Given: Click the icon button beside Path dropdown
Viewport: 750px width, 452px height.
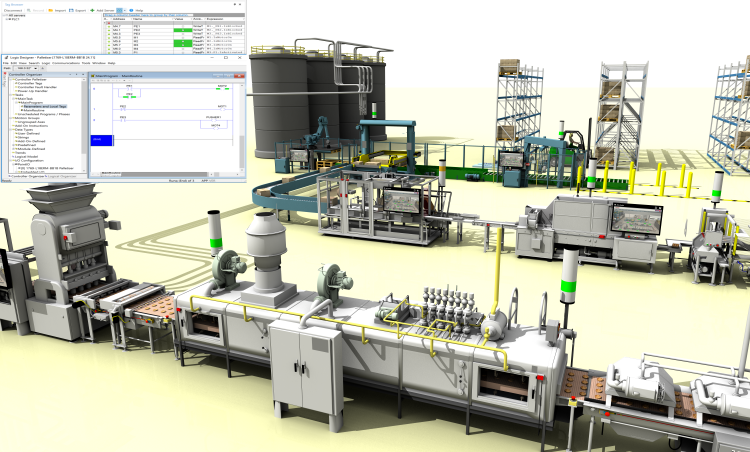Looking at the screenshot, I should tap(43, 68).
